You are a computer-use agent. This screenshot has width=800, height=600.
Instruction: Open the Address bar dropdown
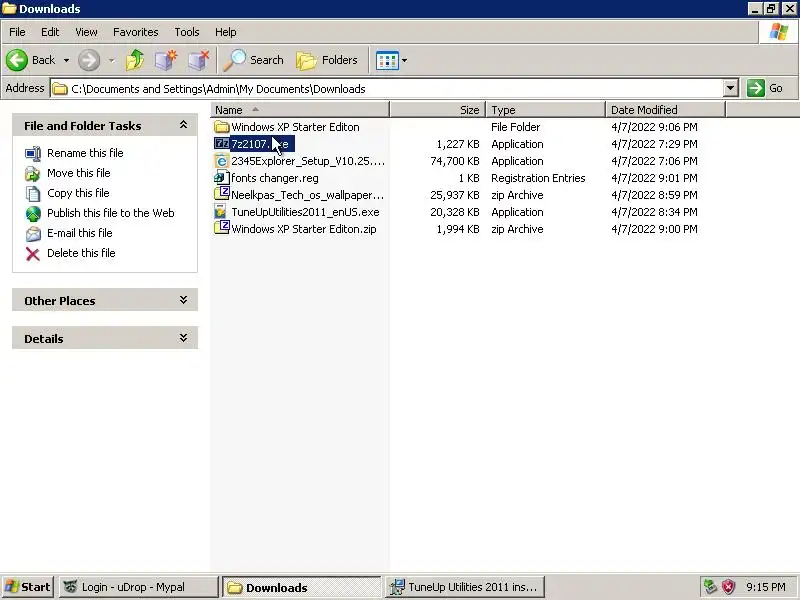[x=731, y=88]
